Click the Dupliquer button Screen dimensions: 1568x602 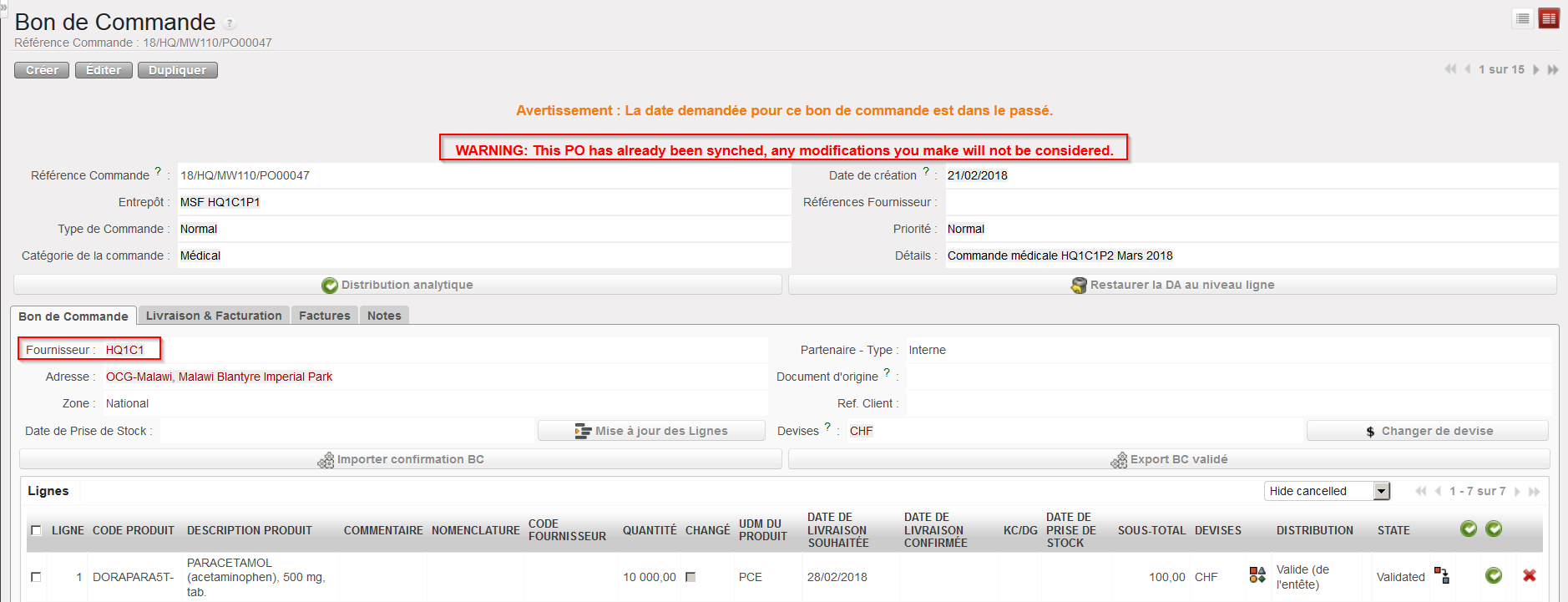click(178, 70)
